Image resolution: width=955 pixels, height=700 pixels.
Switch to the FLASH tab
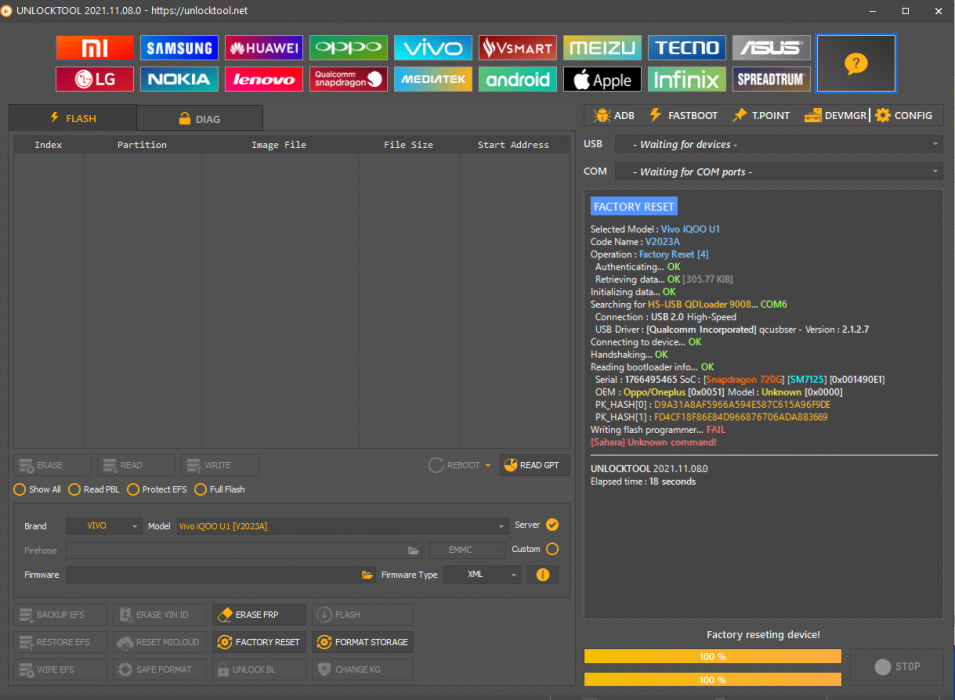pos(72,118)
